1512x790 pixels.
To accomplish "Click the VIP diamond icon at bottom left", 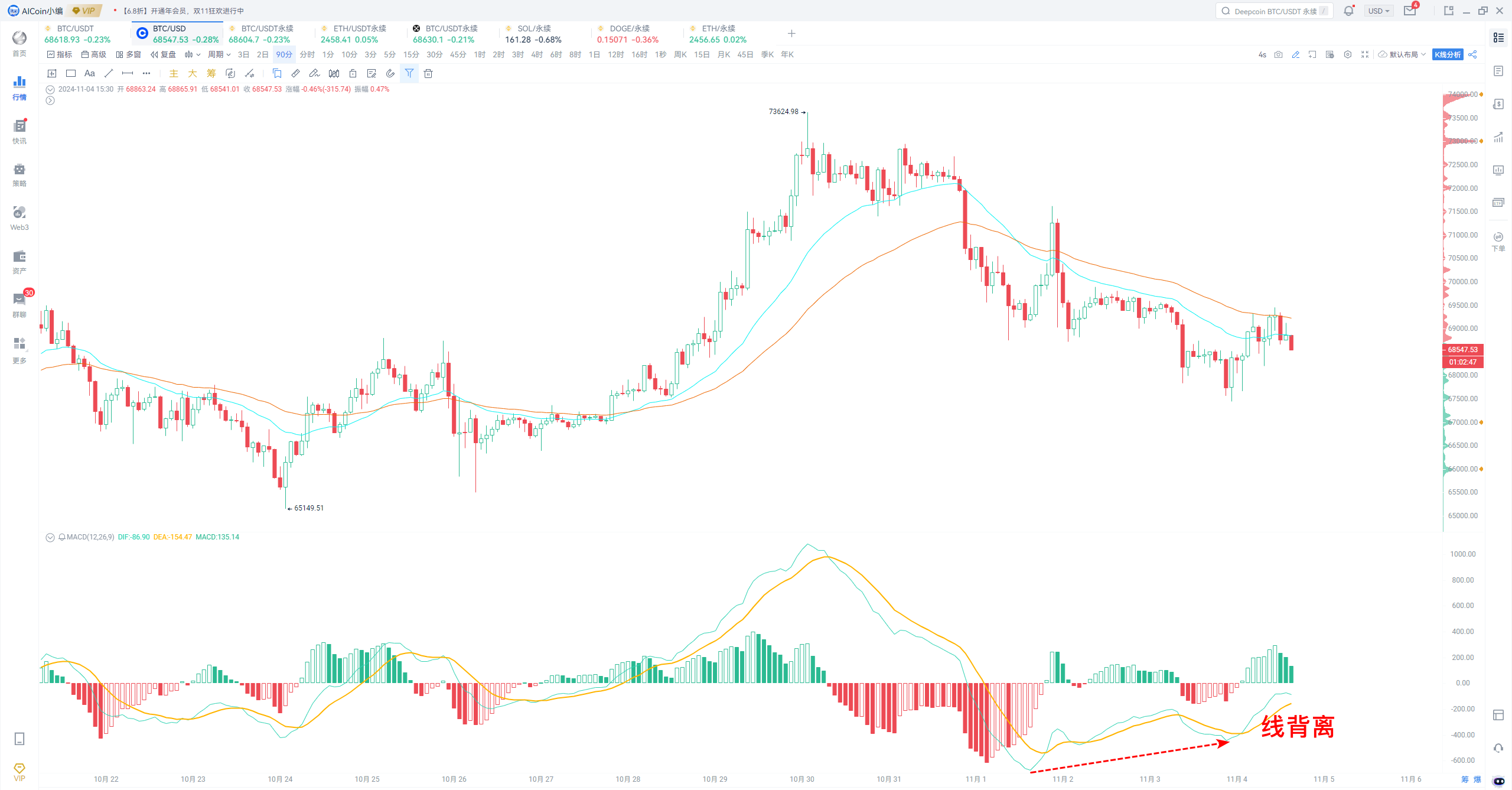I will click(19, 772).
